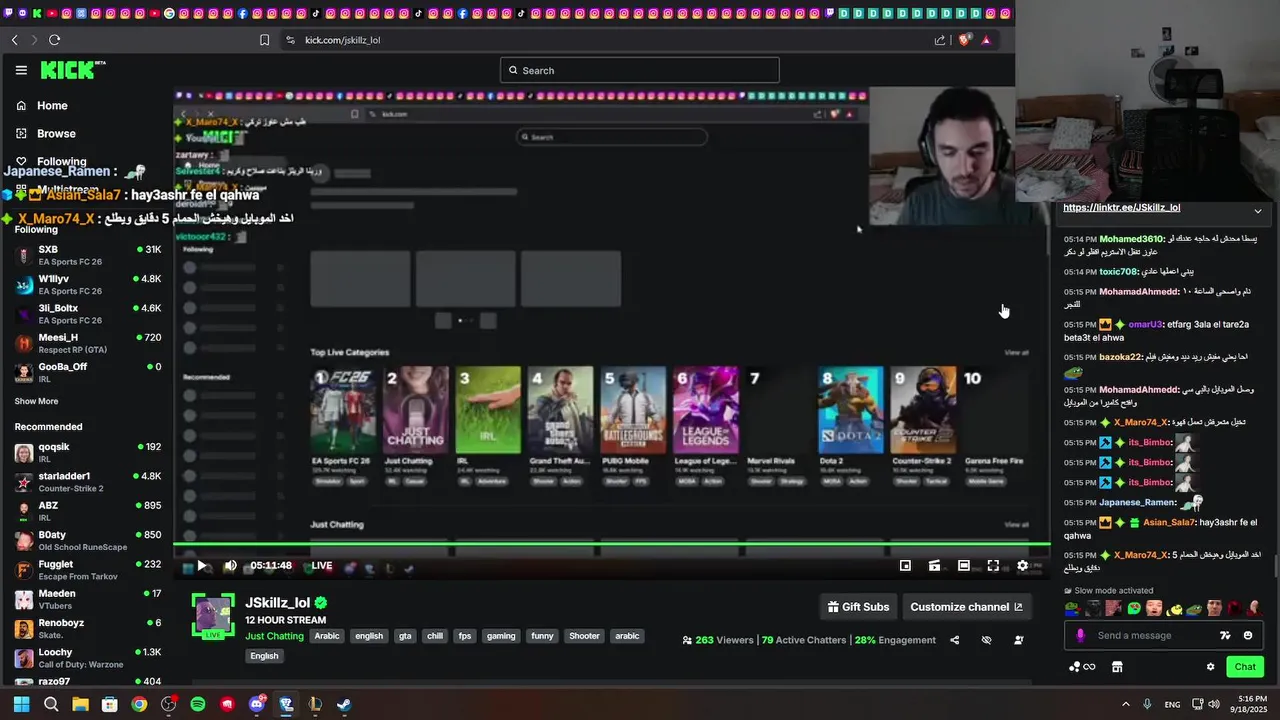Image resolution: width=1280 pixels, height=720 pixels.
Task: Open B0aty Old School RuneScape channel
Action: tap(88, 541)
